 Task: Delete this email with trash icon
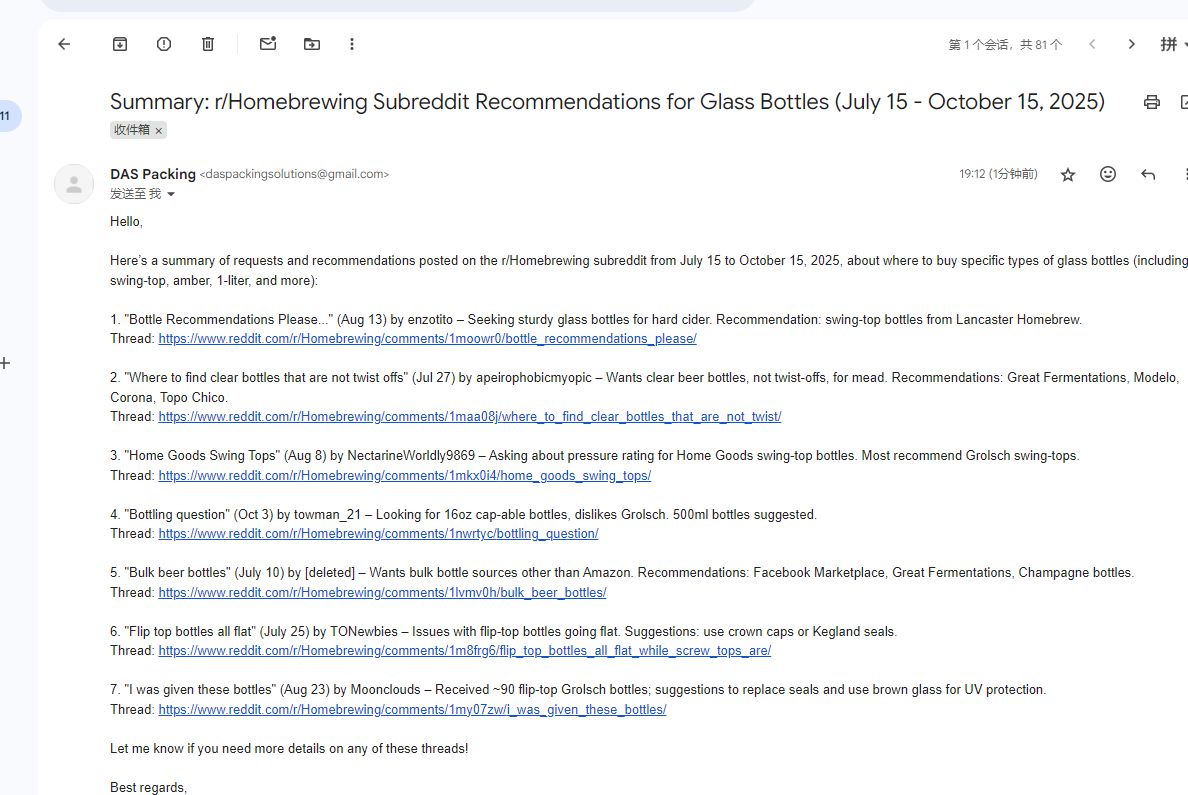(208, 44)
